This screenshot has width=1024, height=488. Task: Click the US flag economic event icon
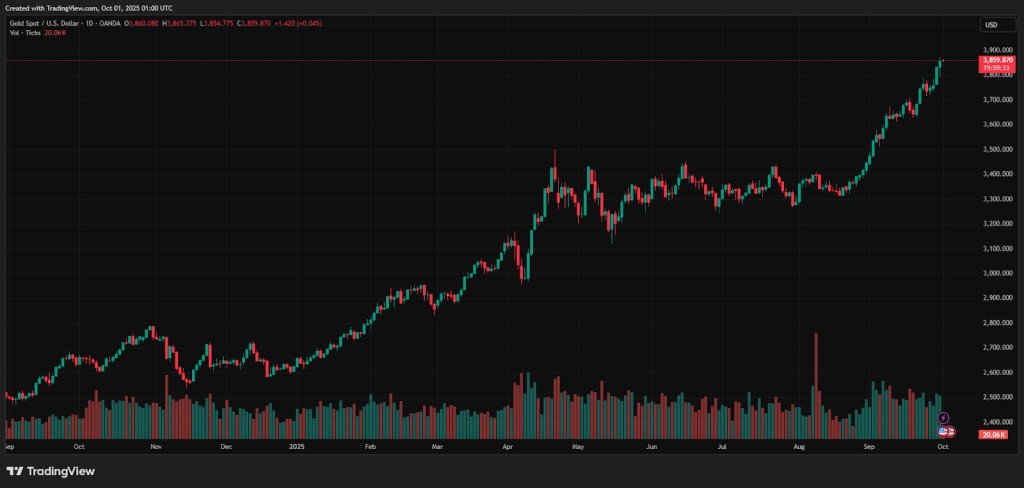tap(943, 430)
